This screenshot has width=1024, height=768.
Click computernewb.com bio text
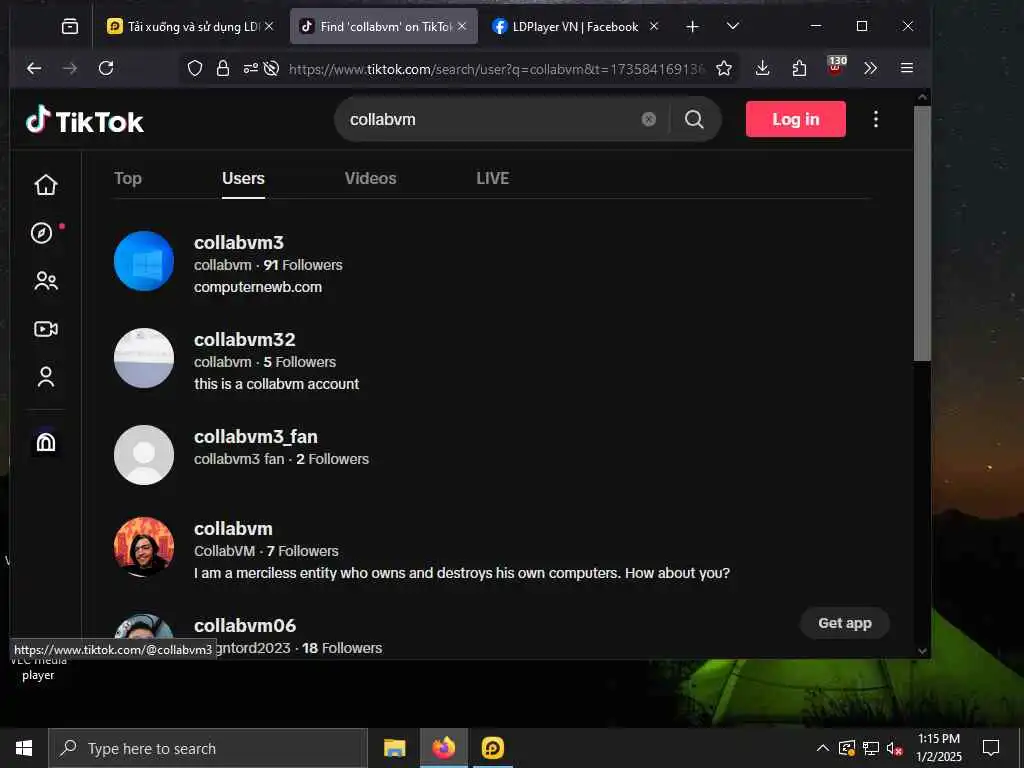[x=258, y=287]
